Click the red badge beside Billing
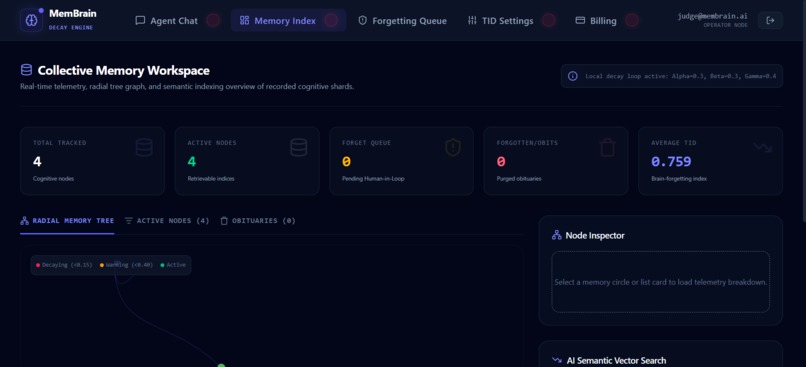Image resolution: width=806 pixels, height=367 pixels. click(x=632, y=21)
